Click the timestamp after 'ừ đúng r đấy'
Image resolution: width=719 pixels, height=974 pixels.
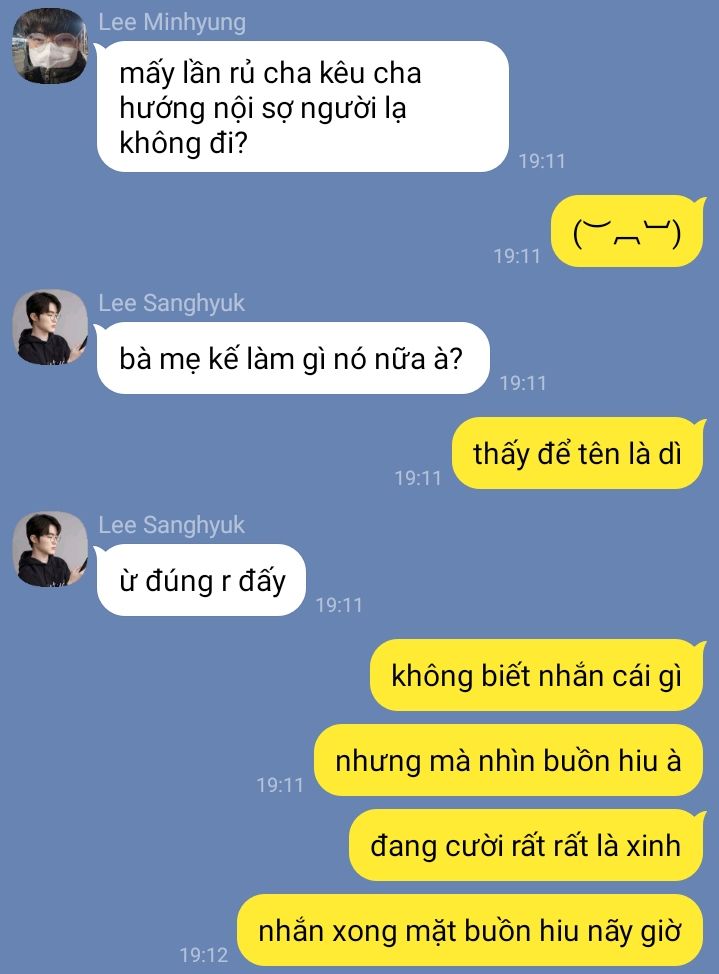click(339, 605)
